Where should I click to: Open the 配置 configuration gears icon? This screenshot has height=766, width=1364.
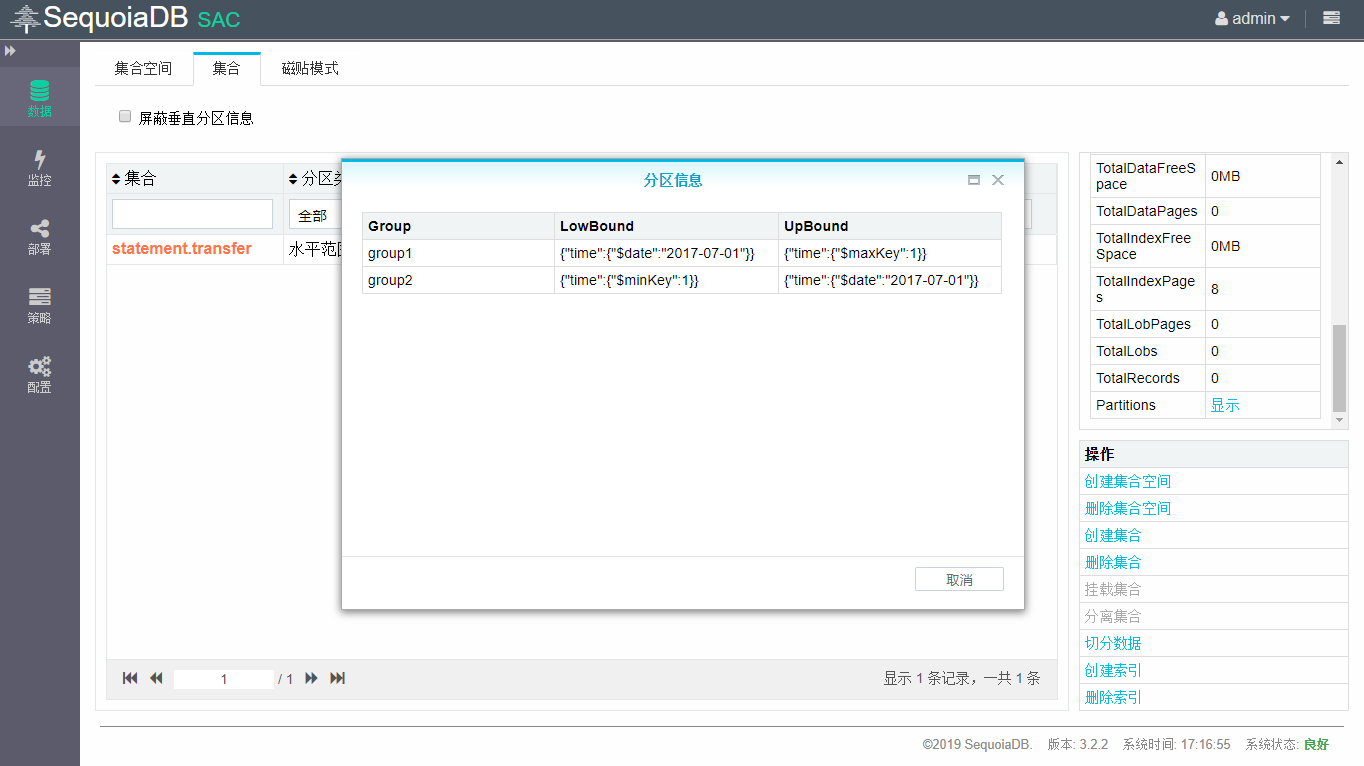click(x=39, y=366)
